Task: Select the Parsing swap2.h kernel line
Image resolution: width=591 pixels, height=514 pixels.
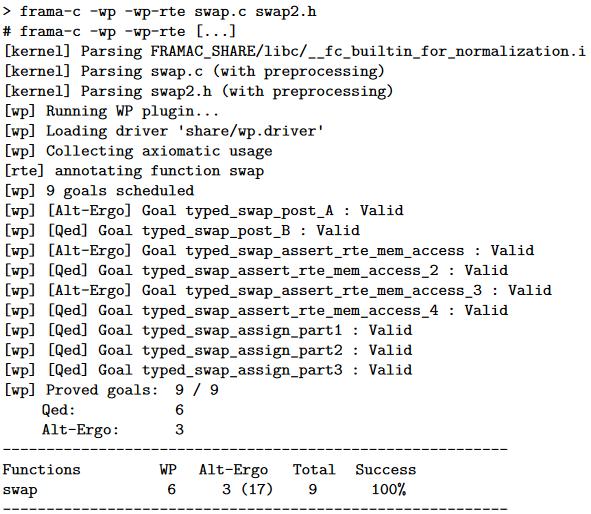Action: 199,91
